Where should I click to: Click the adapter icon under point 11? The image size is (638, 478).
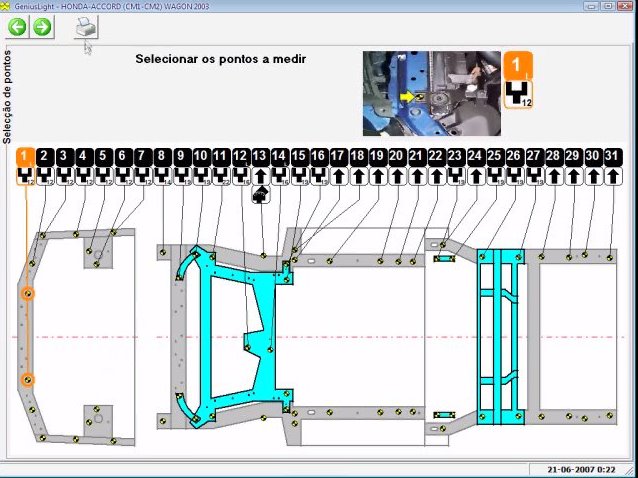coord(221,177)
